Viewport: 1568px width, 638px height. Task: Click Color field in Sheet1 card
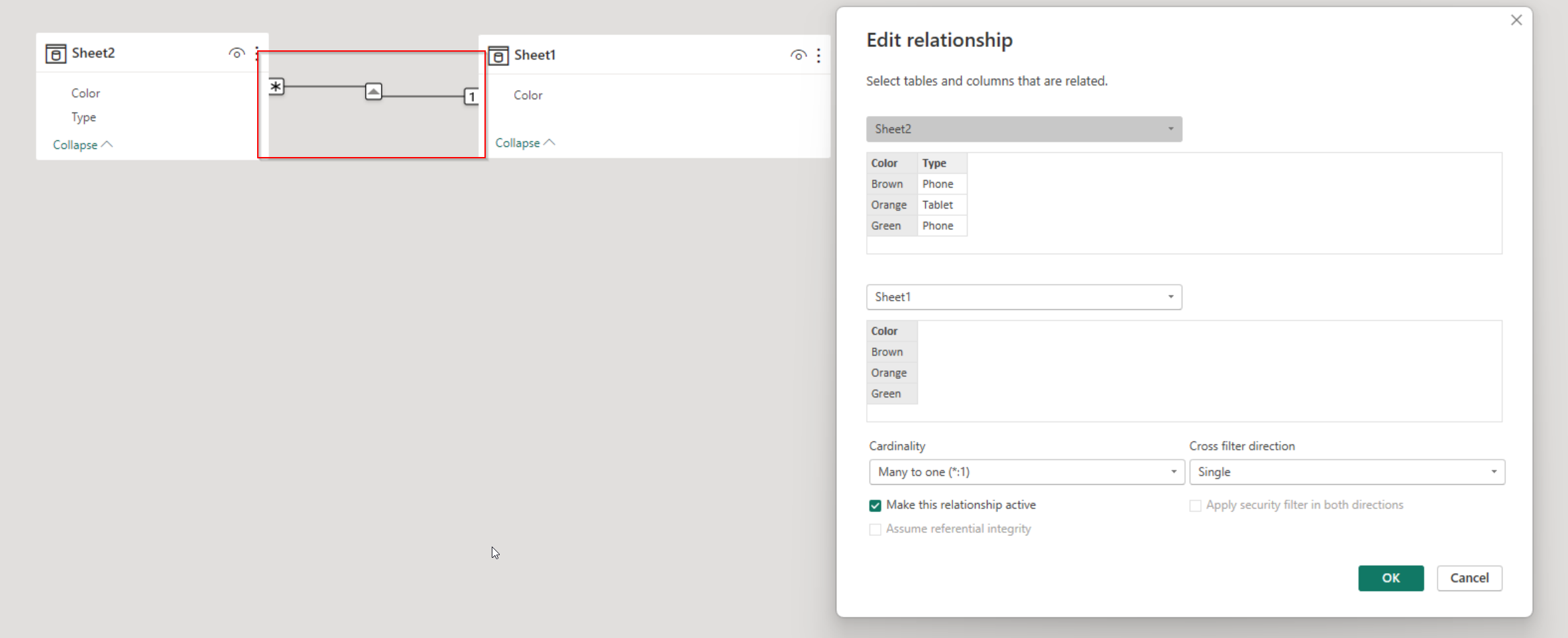click(x=528, y=95)
